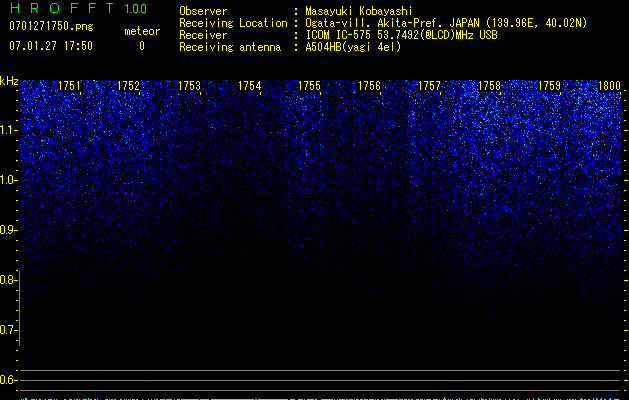Click the HROFFT program title
Image resolution: width=629 pixels, height=400 pixels.
point(62,8)
